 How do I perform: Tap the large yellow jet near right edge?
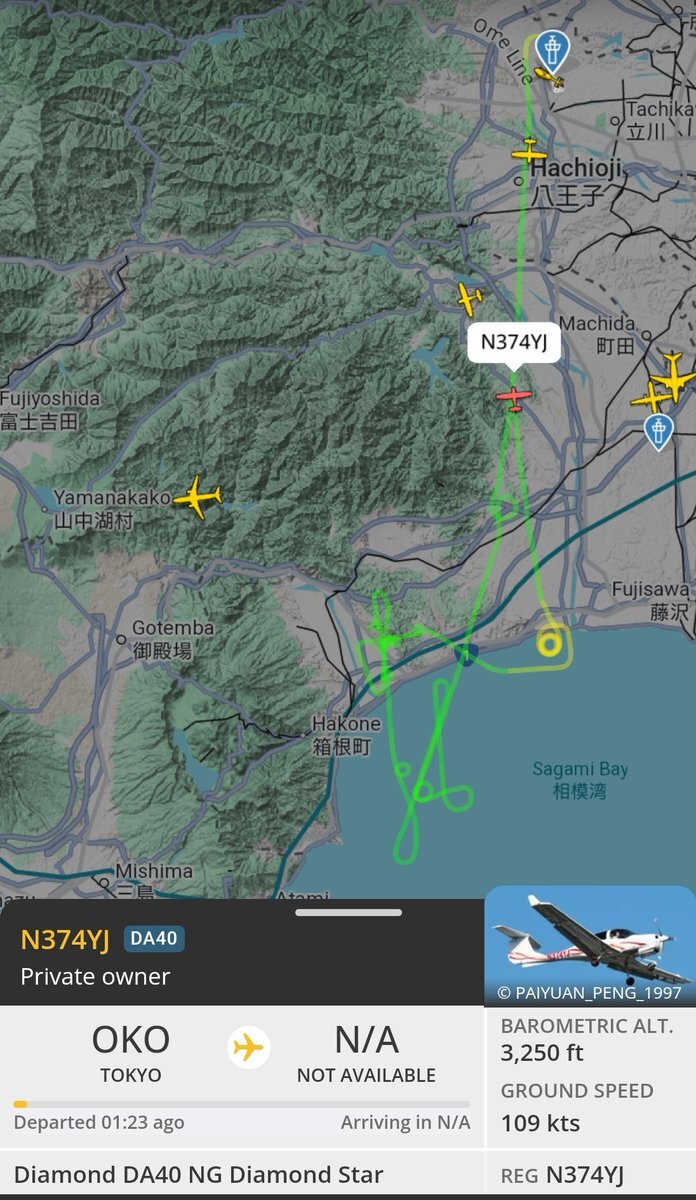pos(673,378)
